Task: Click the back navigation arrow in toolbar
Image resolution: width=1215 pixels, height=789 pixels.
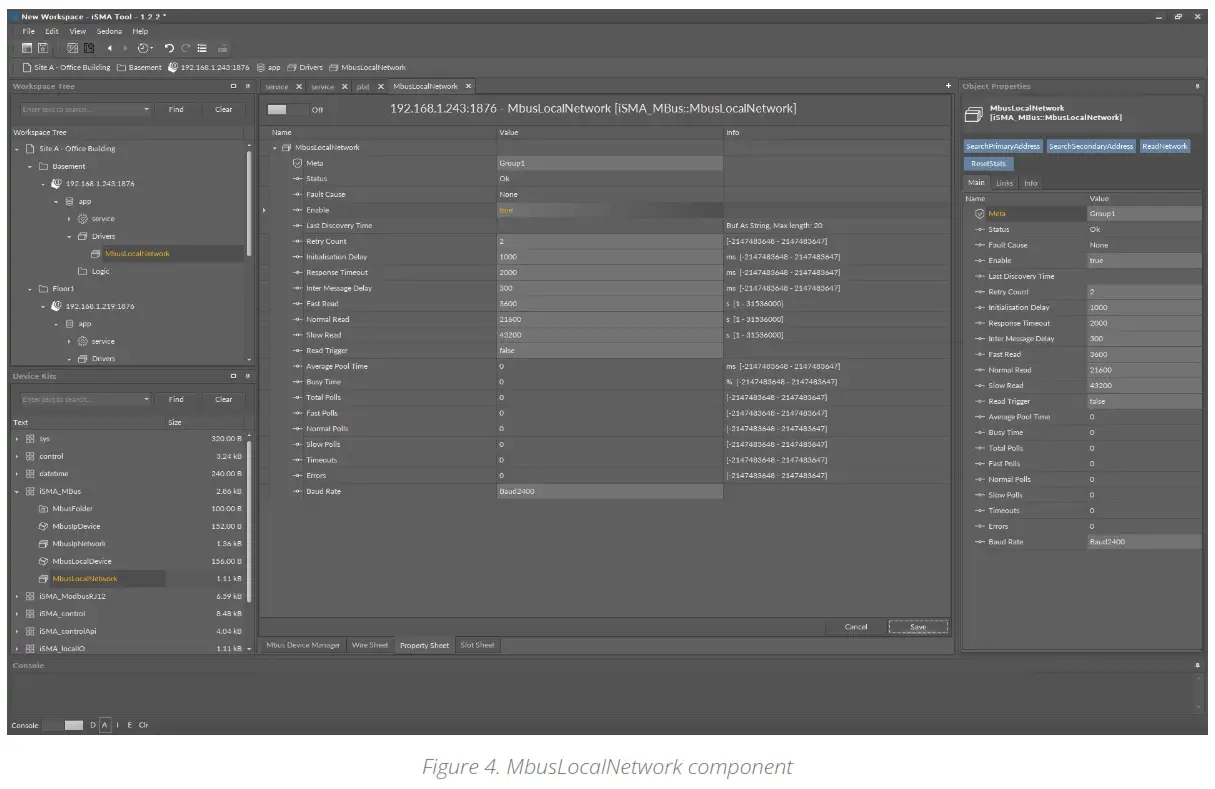Action: [110, 48]
